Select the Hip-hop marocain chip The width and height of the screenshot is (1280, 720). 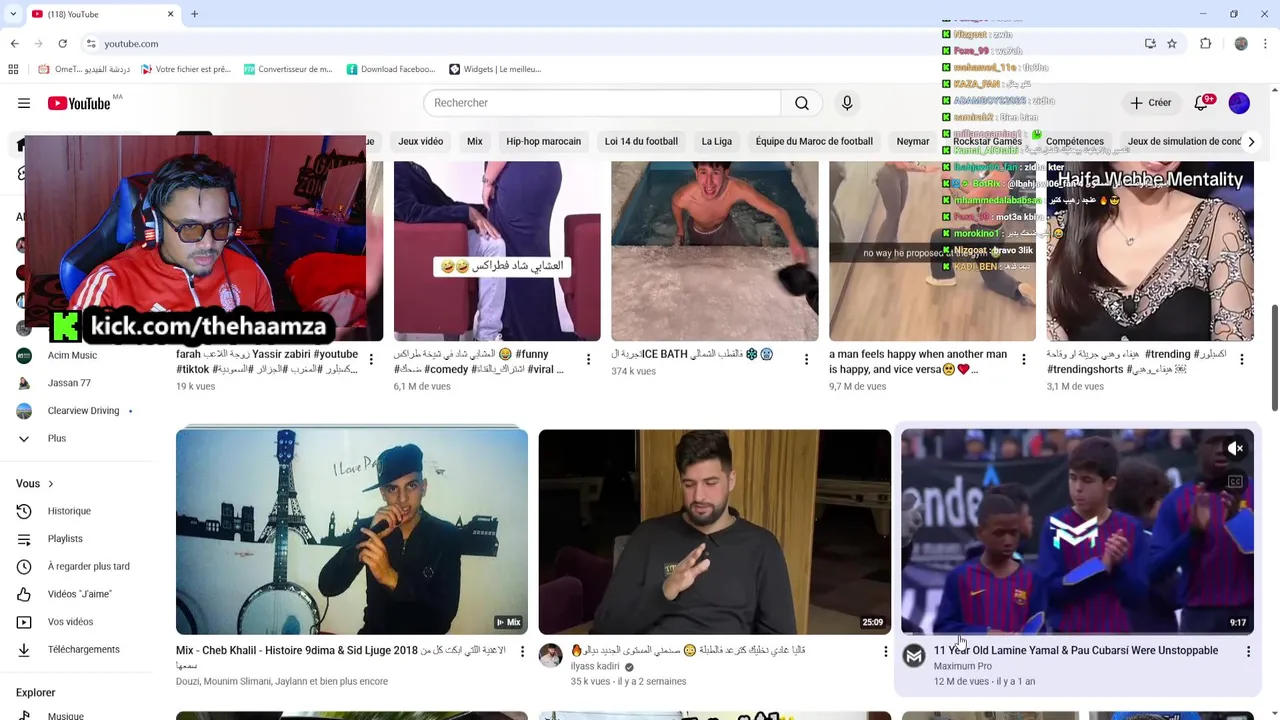tap(543, 142)
